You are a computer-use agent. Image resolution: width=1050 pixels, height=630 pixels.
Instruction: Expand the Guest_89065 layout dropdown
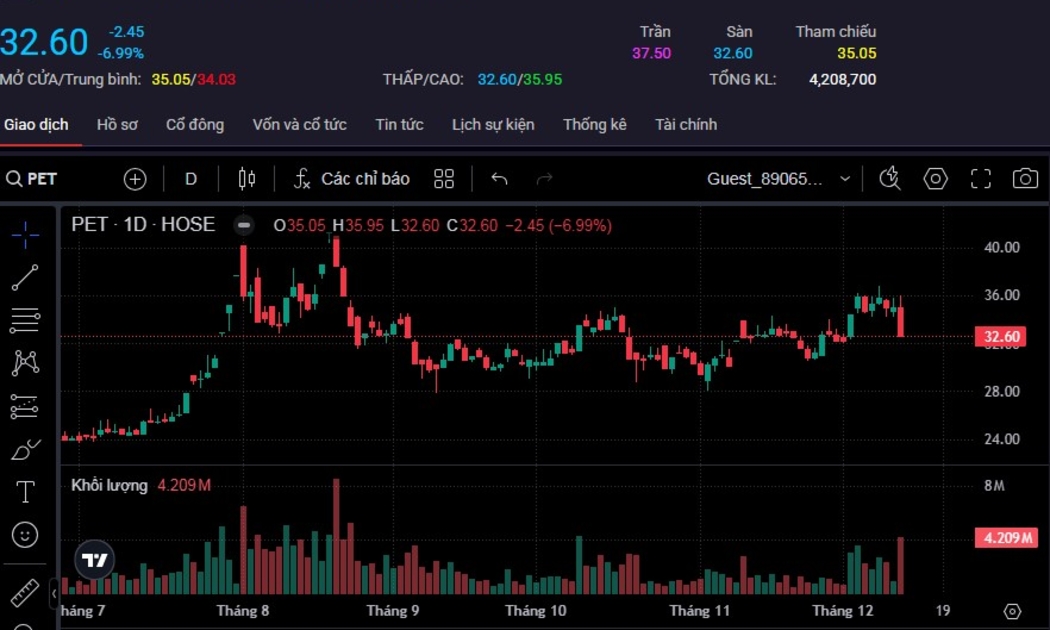pos(845,179)
